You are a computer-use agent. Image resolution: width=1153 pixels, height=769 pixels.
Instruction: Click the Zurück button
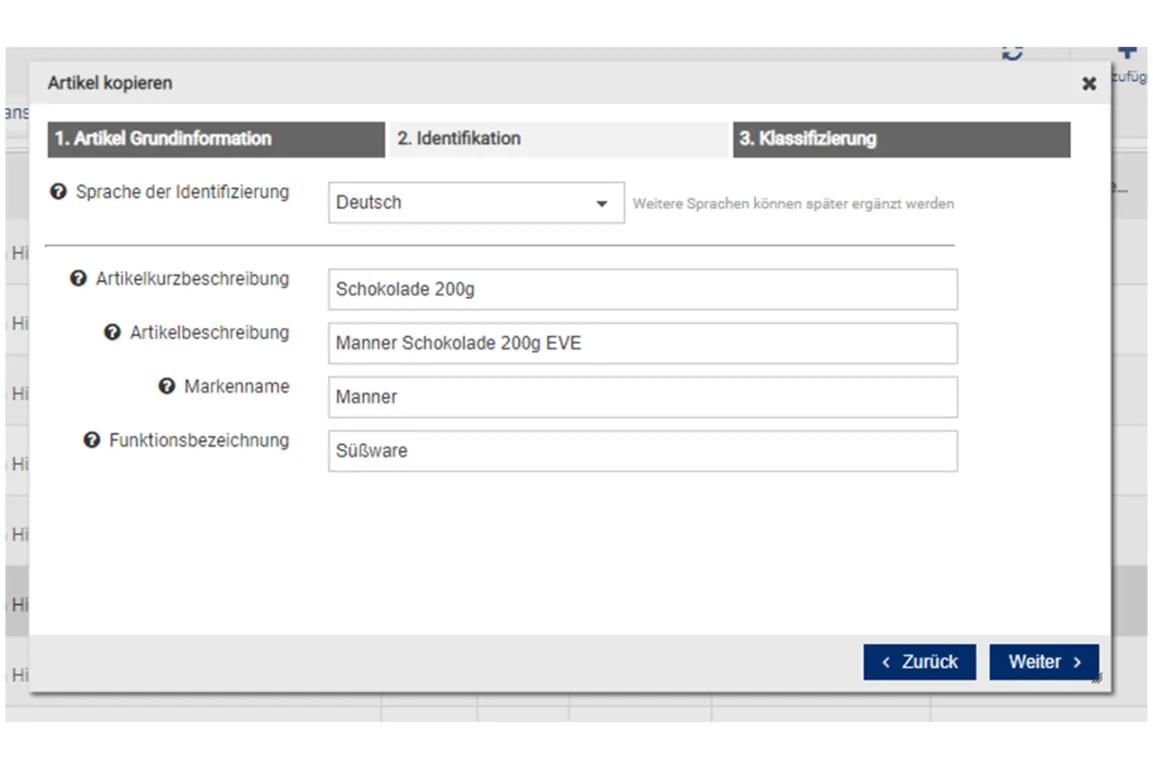(x=919, y=662)
